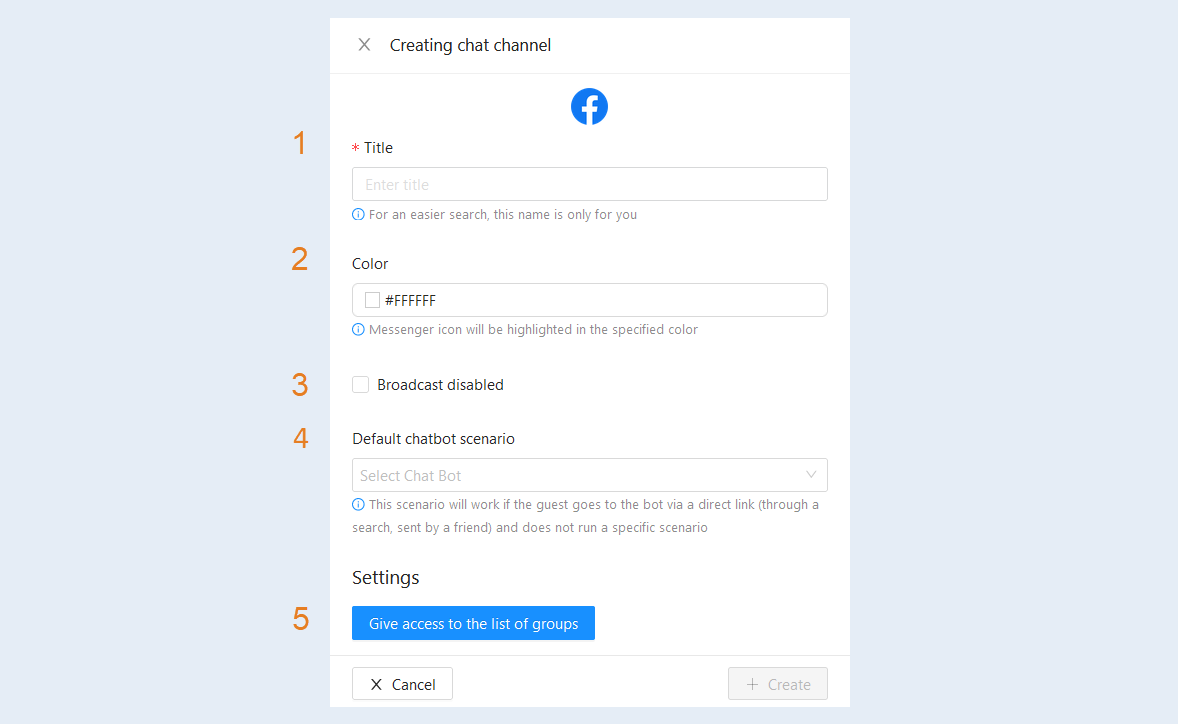The width and height of the screenshot is (1178, 724).
Task: Click the white color swatch square
Action: pos(372,300)
